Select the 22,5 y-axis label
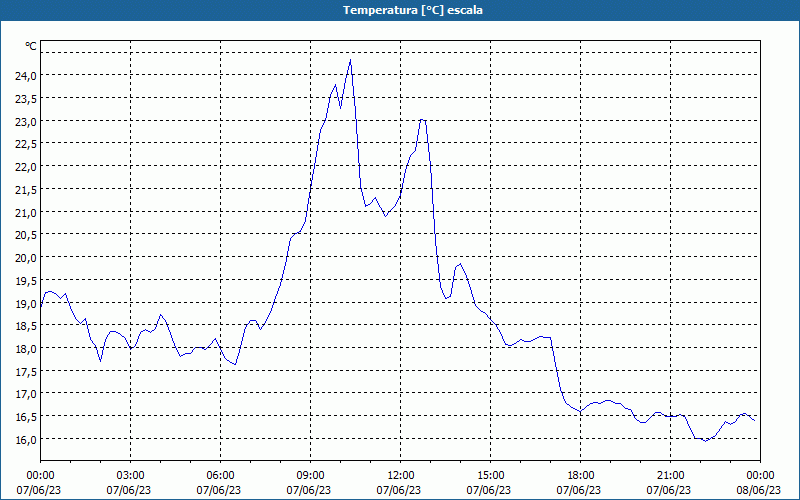Image resolution: width=800 pixels, height=500 pixels. (x=26, y=144)
